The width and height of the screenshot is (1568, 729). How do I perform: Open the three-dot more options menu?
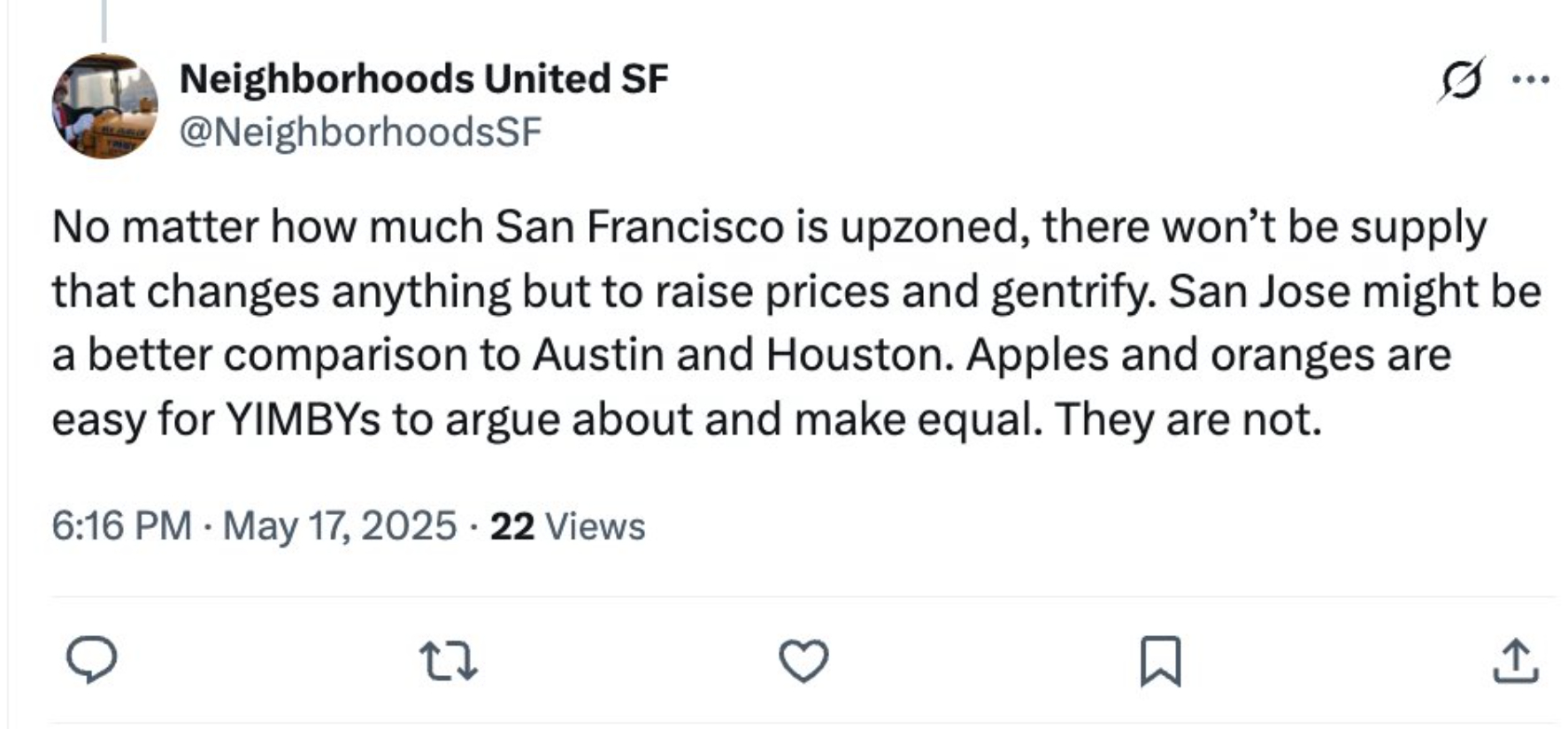(1532, 81)
